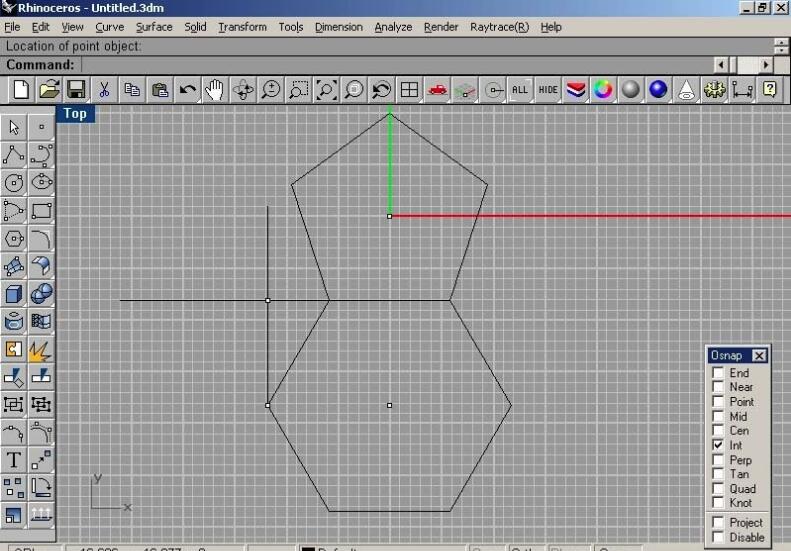This screenshot has height=551, width=791.
Task: Open the color wheel object properties
Action: 602,90
